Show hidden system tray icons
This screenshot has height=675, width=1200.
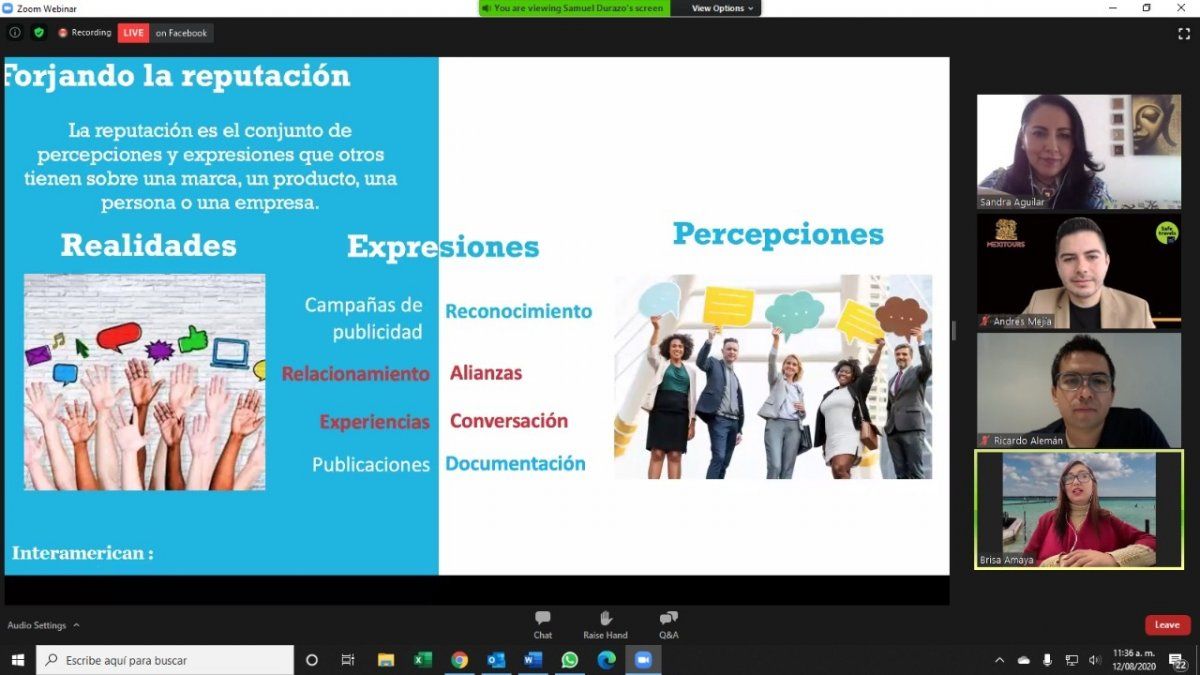coord(999,660)
